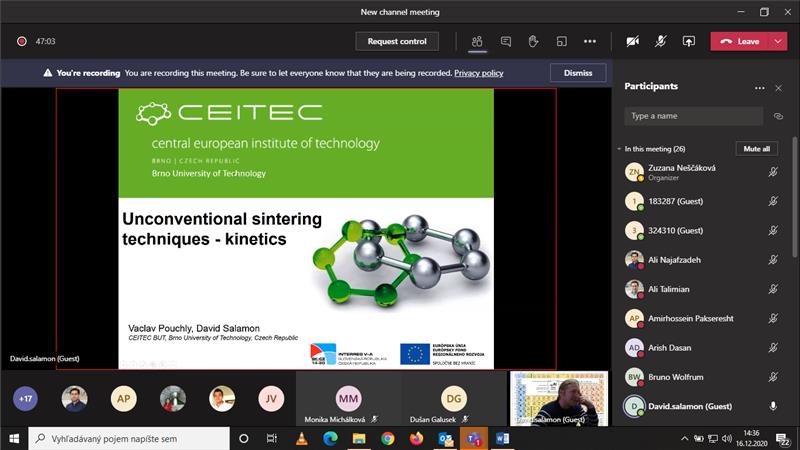800x450 pixels.
Task: Click the AP avatar in bottom strip
Action: 123,398
